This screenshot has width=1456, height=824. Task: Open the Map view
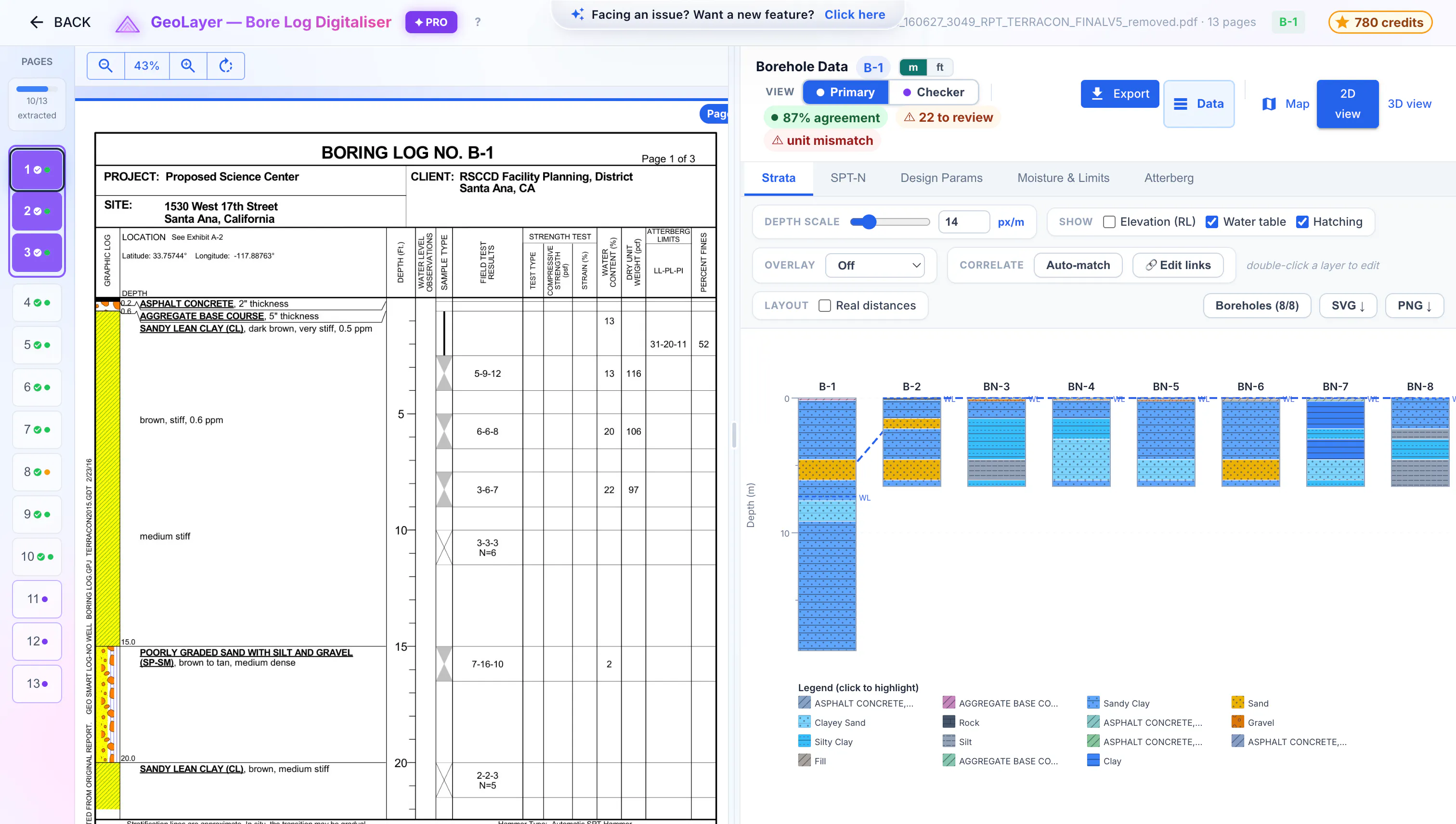pyautogui.click(x=1286, y=103)
